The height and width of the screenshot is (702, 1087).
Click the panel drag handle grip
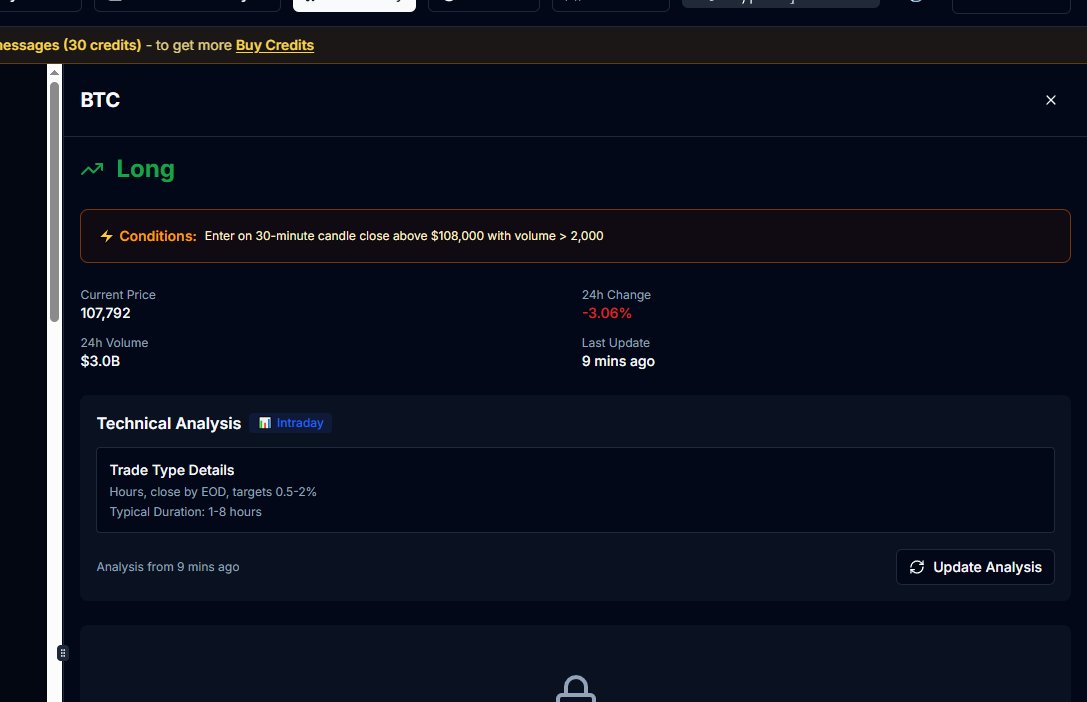coord(62,653)
